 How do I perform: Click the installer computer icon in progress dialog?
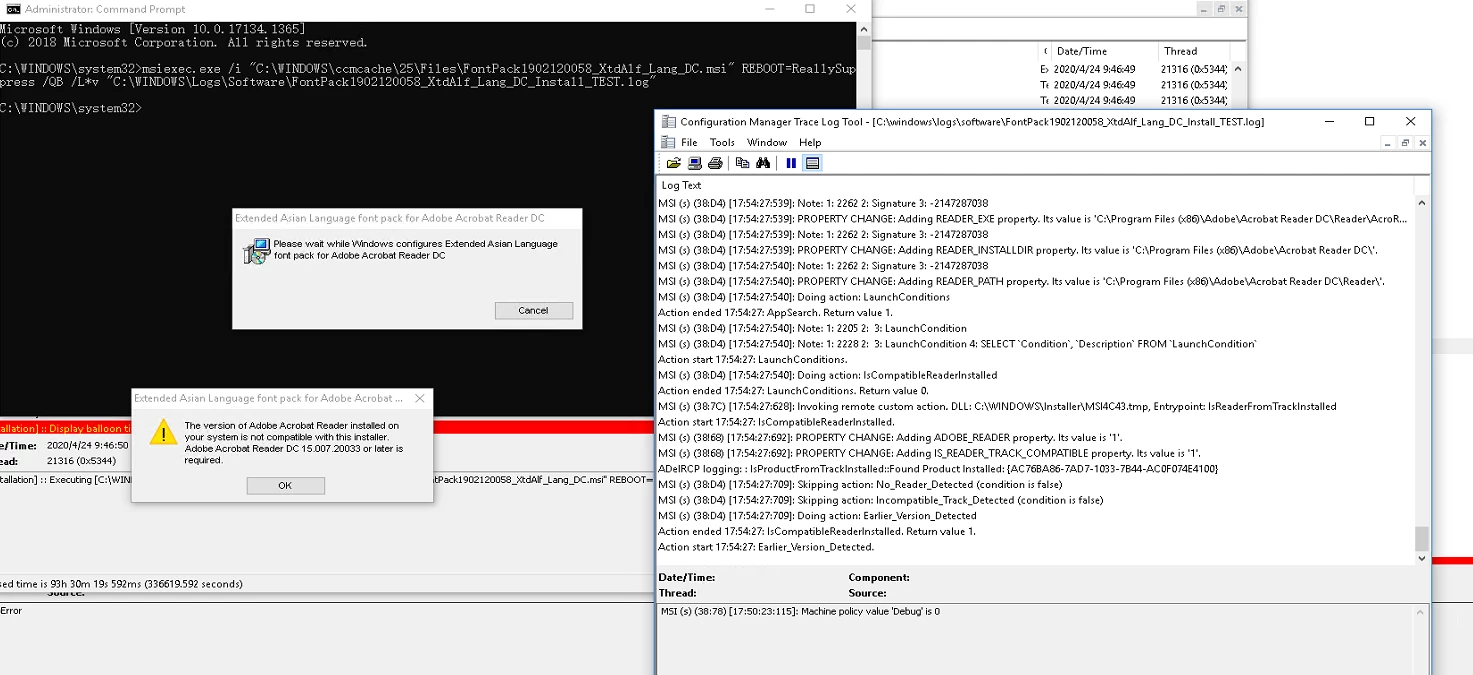tap(256, 251)
